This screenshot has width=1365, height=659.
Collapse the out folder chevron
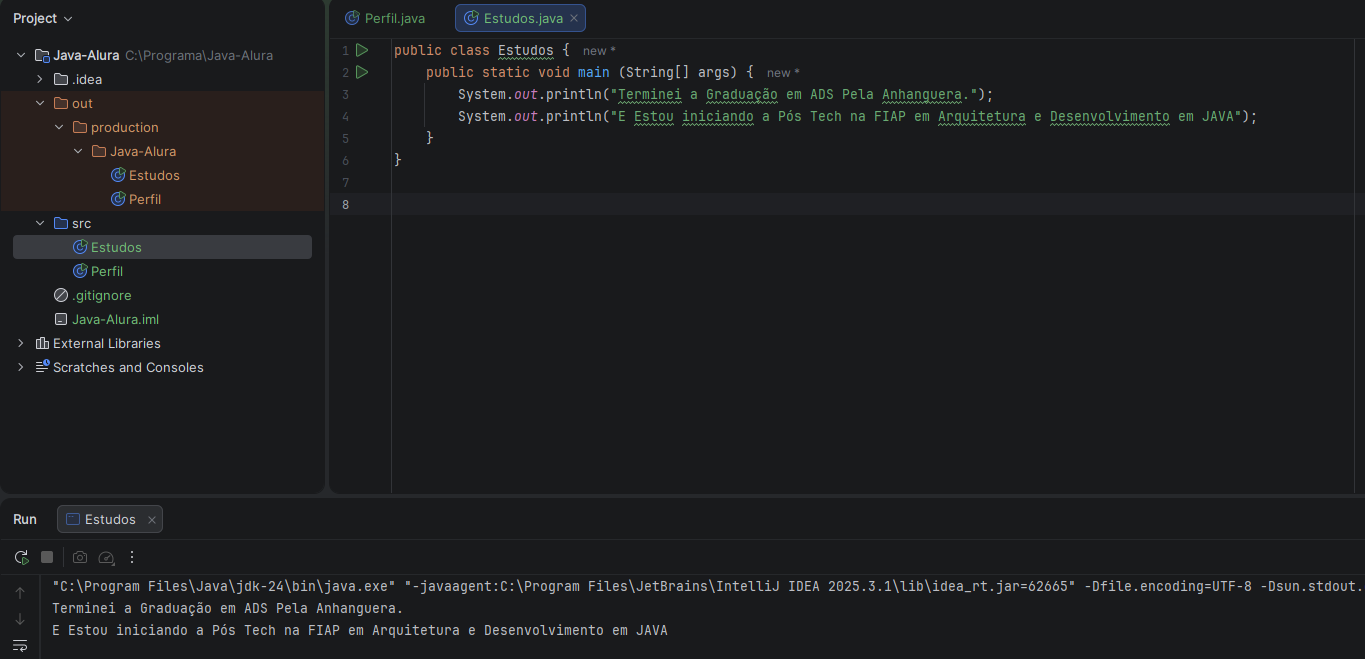40,103
